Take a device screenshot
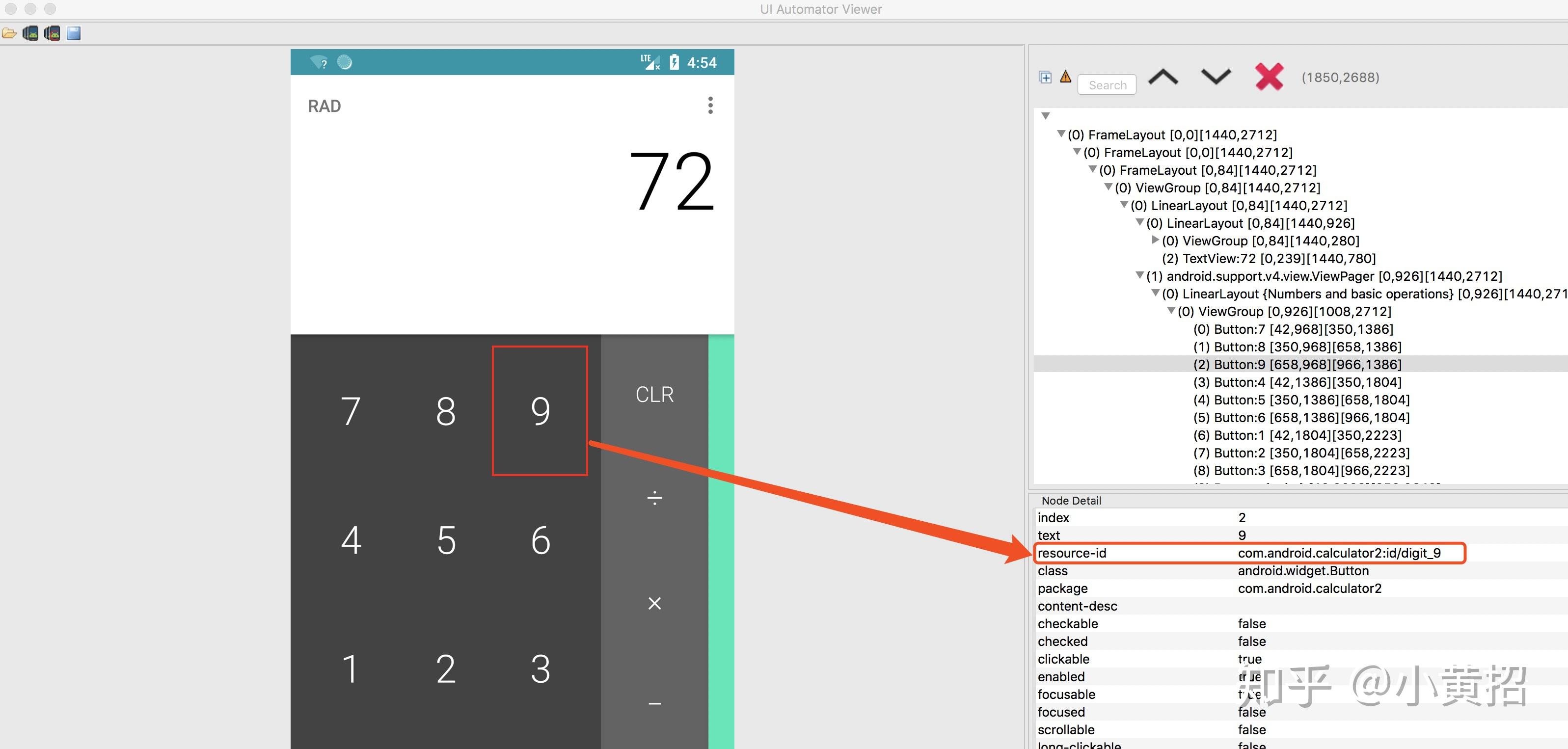This screenshot has width=1568, height=749. (30, 33)
